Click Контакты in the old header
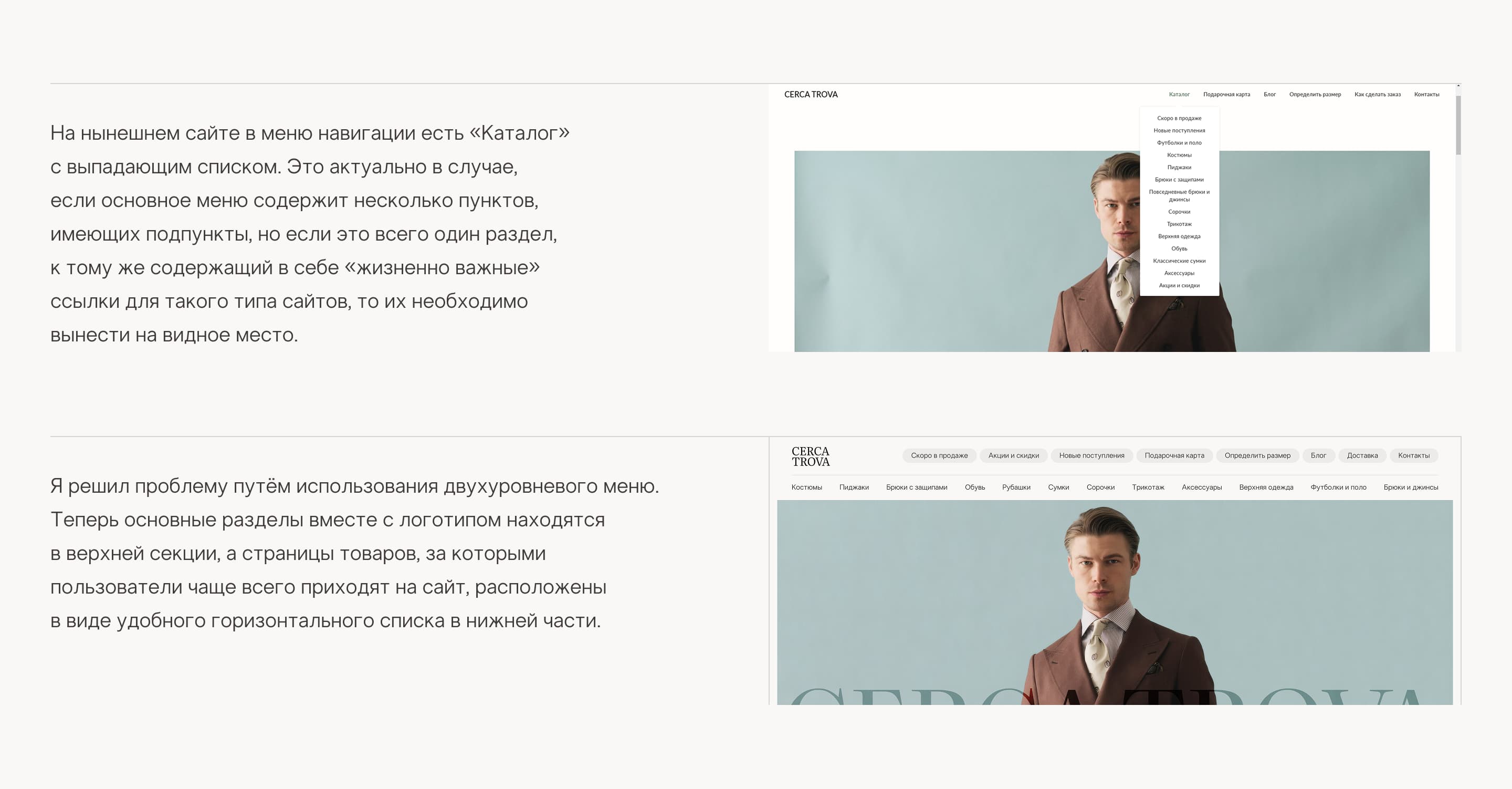Screen dimensions: 1512x789 pyautogui.click(x=1426, y=95)
